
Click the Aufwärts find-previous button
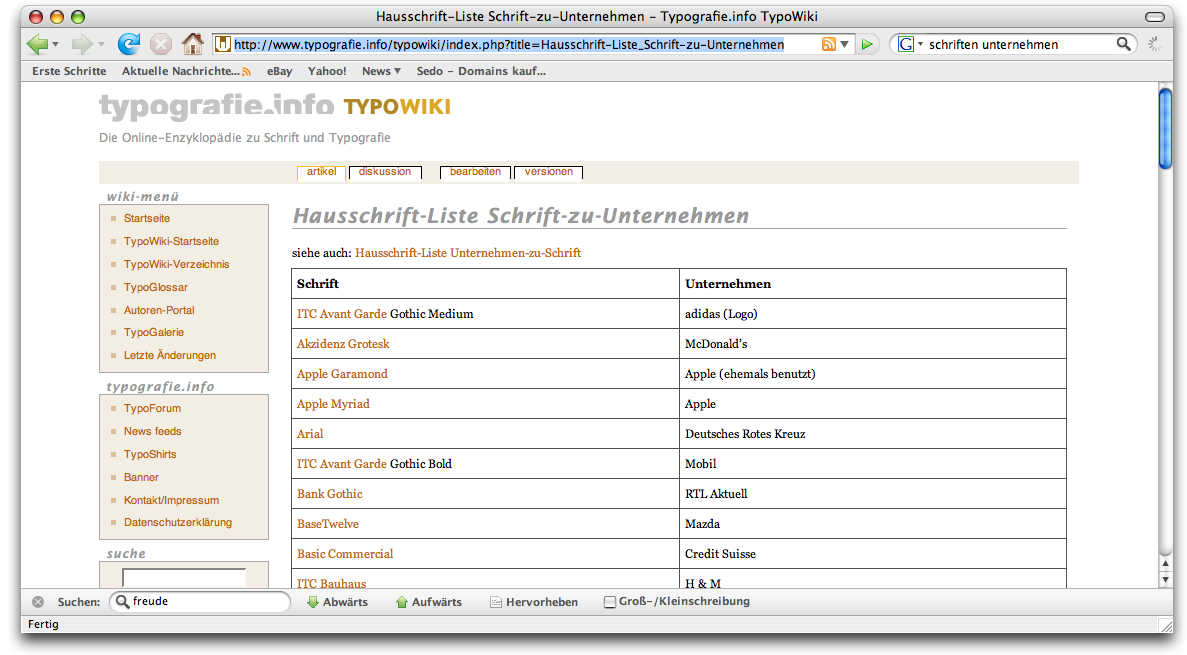pyautogui.click(x=428, y=602)
